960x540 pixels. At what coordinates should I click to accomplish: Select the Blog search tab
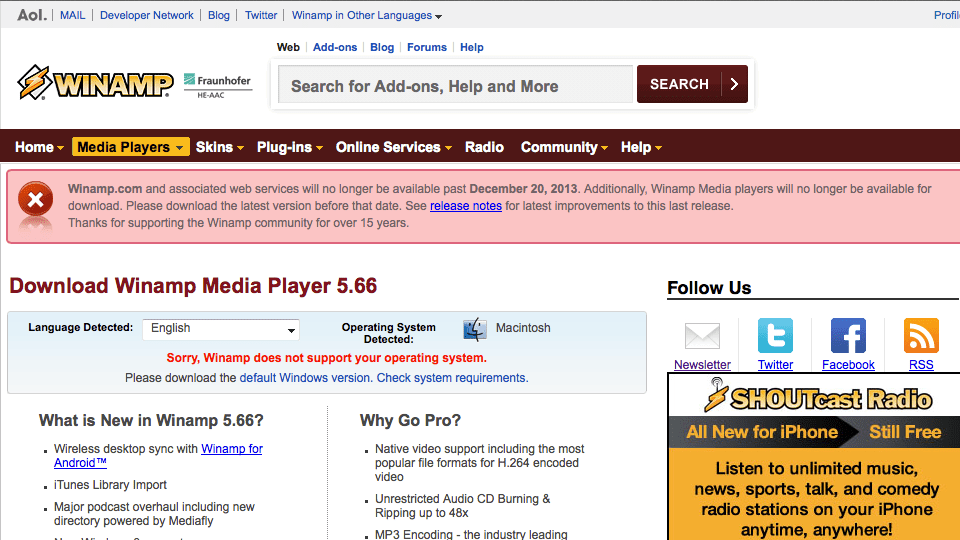click(x=382, y=47)
